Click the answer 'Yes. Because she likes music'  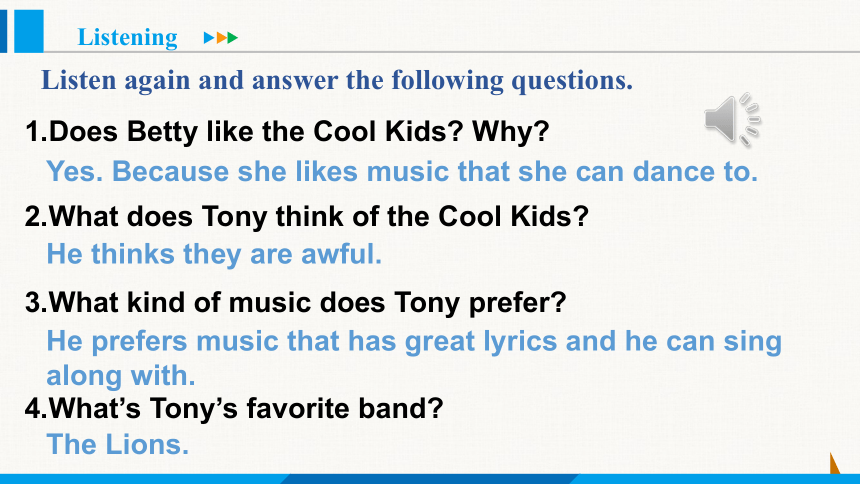pos(402,171)
